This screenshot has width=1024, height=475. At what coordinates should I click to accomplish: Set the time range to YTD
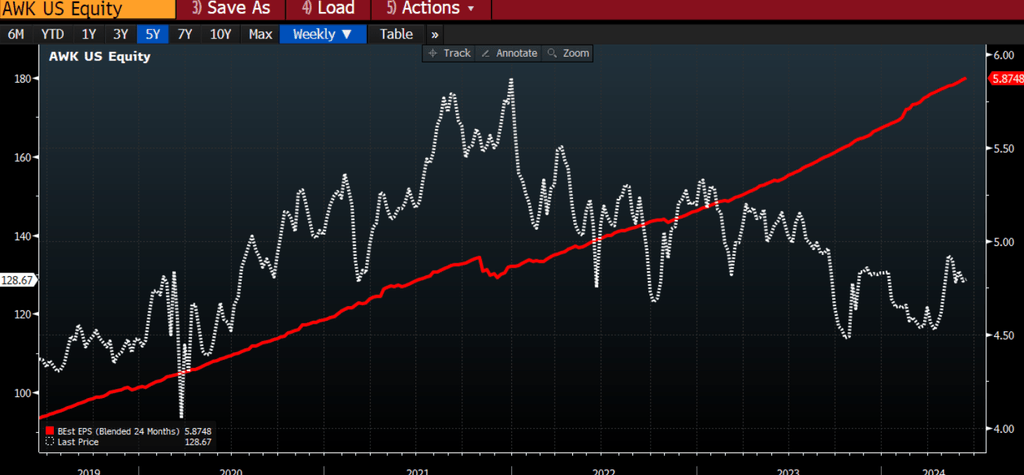point(52,34)
